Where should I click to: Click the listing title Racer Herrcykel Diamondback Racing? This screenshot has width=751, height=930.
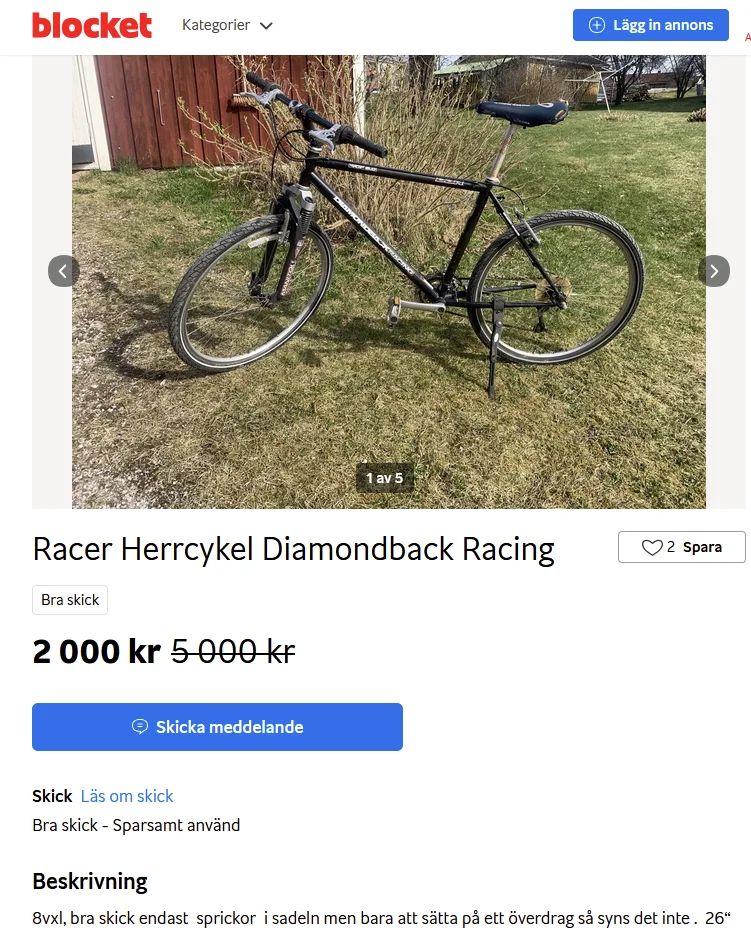[293, 549]
